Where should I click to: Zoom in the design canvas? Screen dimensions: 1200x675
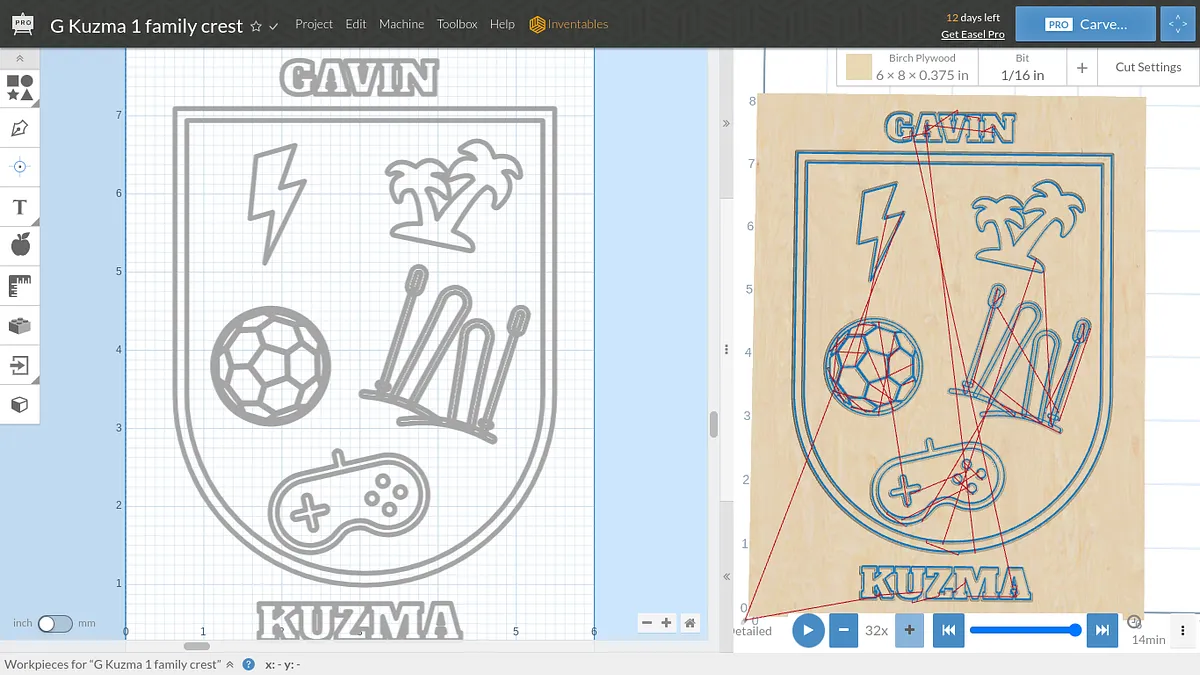tap(666, 623)
